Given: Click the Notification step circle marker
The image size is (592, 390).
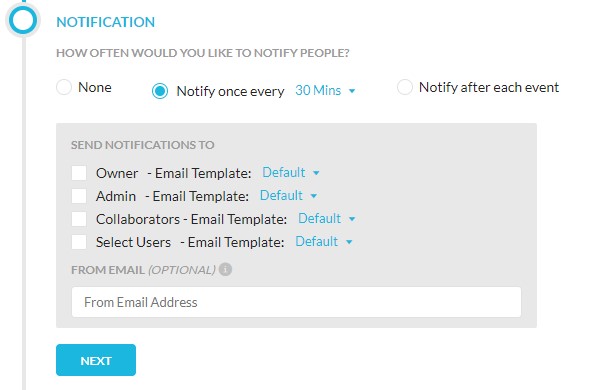Looking at the screenshot, I should [23, 20].
